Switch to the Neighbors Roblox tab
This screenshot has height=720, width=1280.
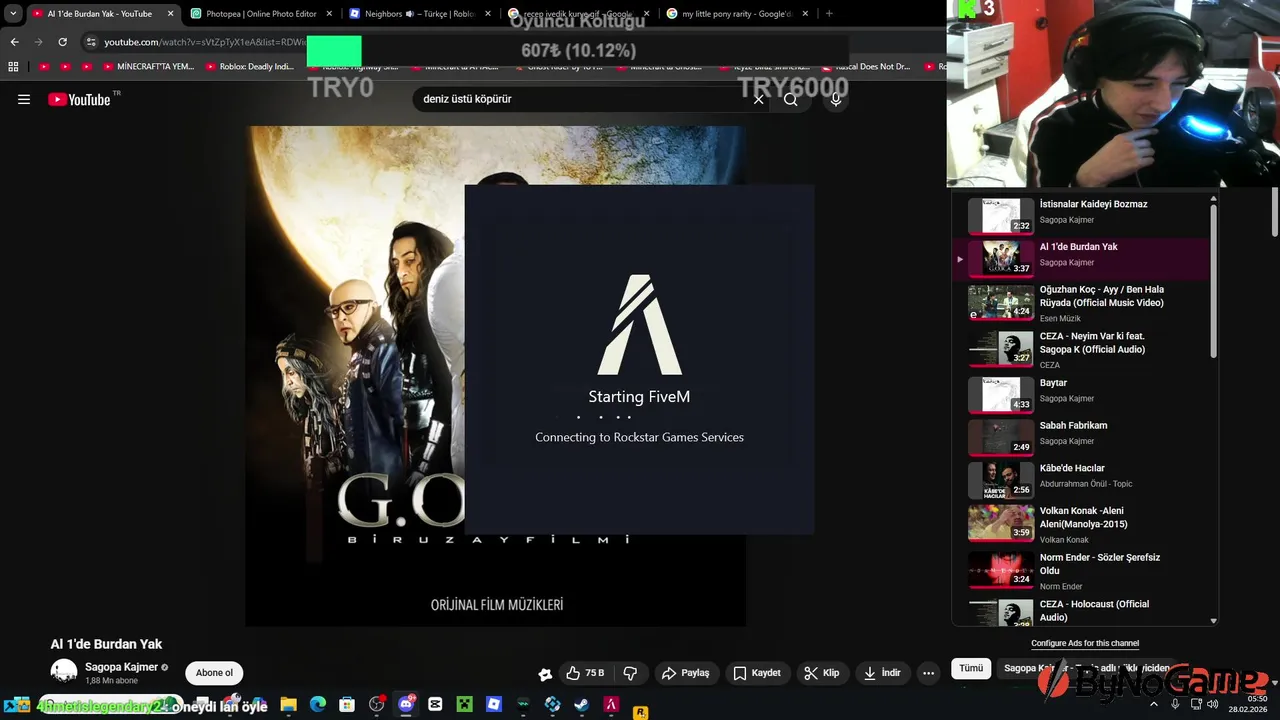(x=420, y=14)
